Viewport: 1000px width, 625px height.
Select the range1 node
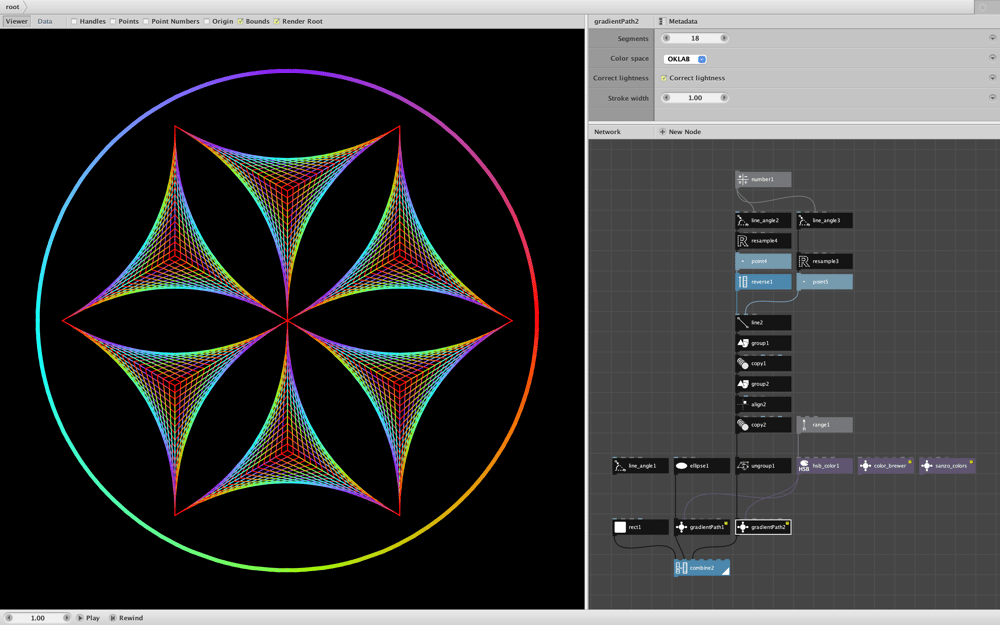click(x=824, y=424)
